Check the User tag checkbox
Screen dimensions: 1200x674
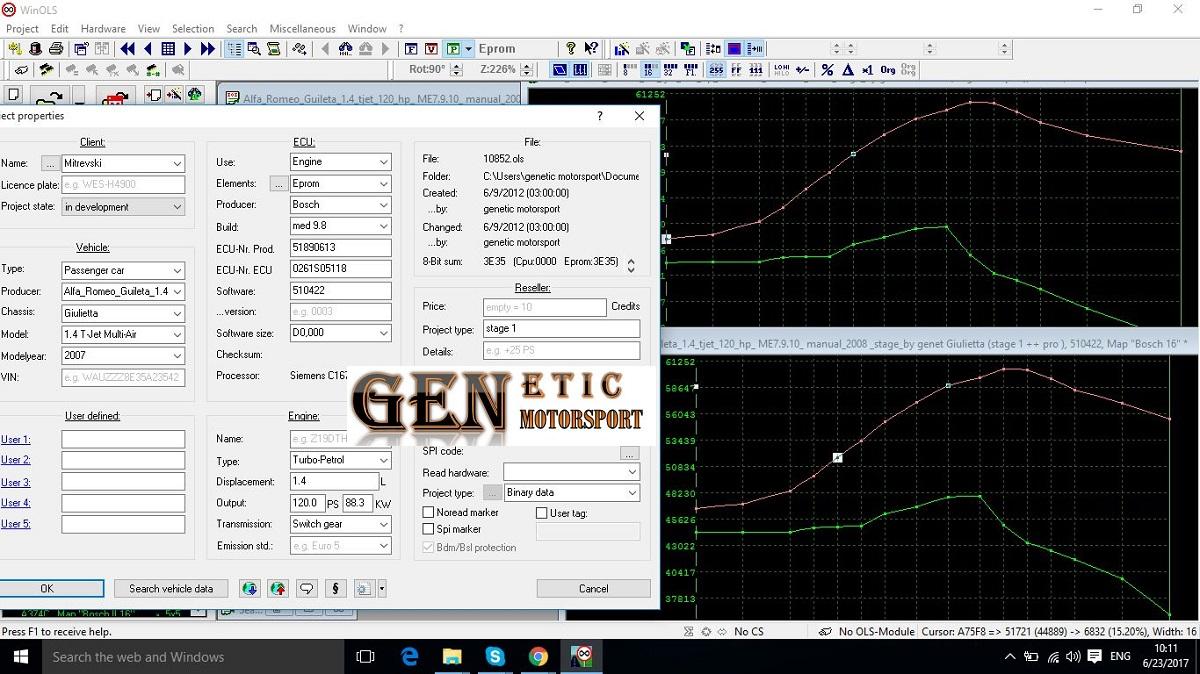coord(542,513)
